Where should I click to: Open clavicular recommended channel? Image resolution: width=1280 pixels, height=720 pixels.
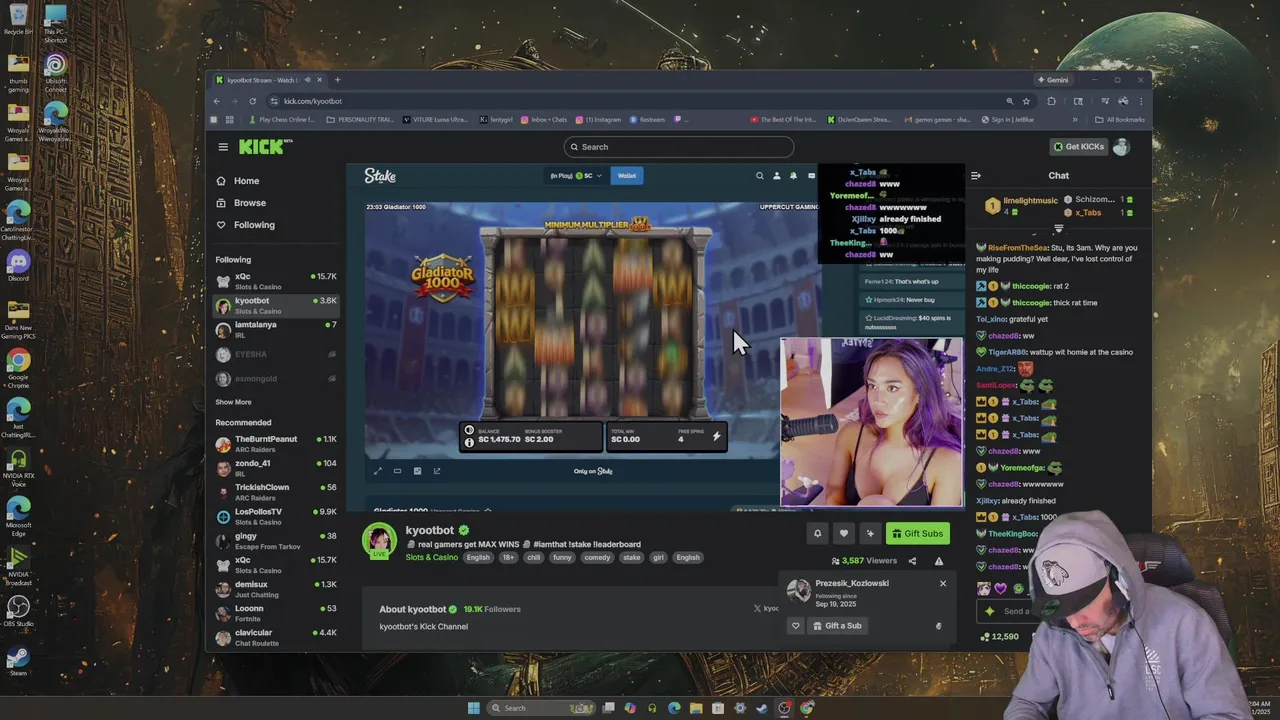pyautogui.click(x=276, y=637)
